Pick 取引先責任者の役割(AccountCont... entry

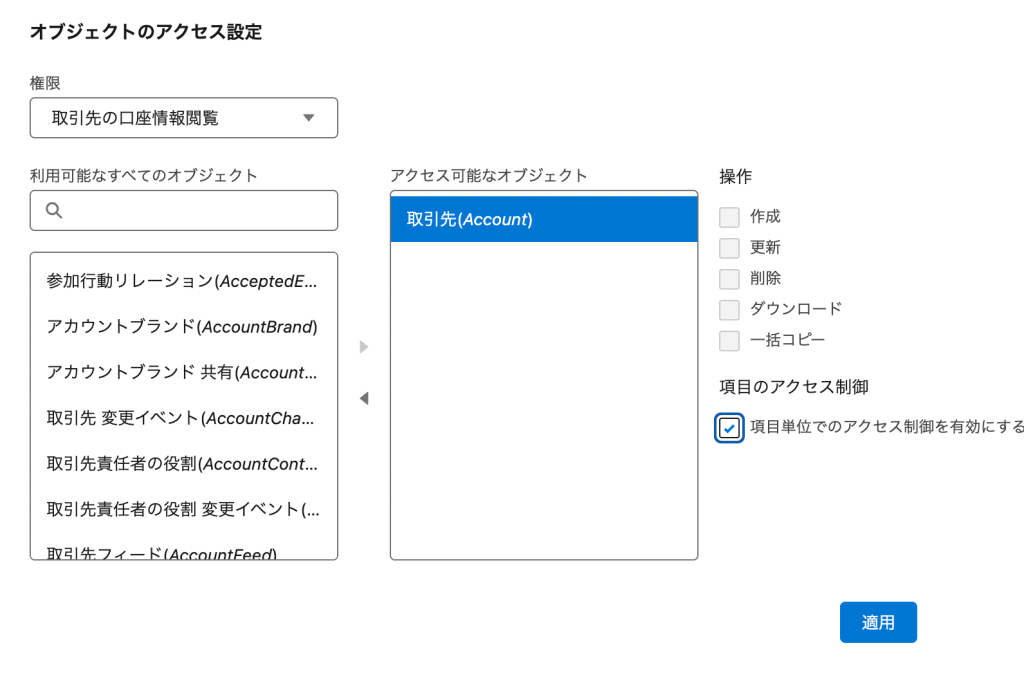(x=184, y=464)
